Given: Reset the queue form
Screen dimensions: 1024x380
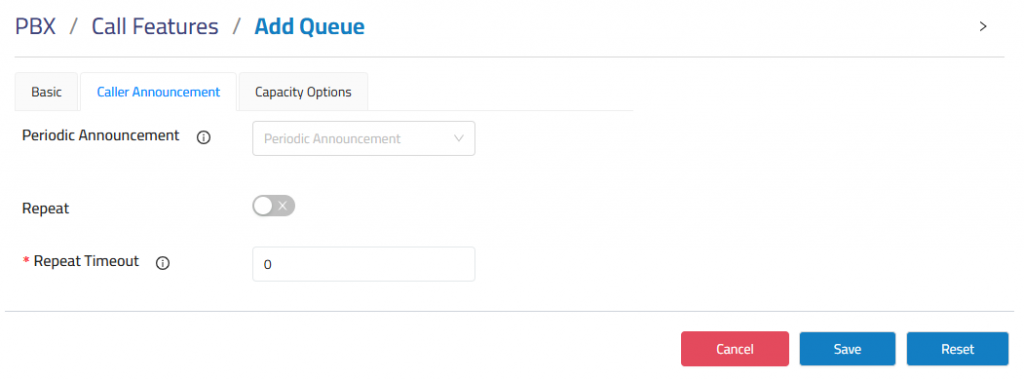Looking at the screenshot, I should pyautogui.click(x=957, y=349).
